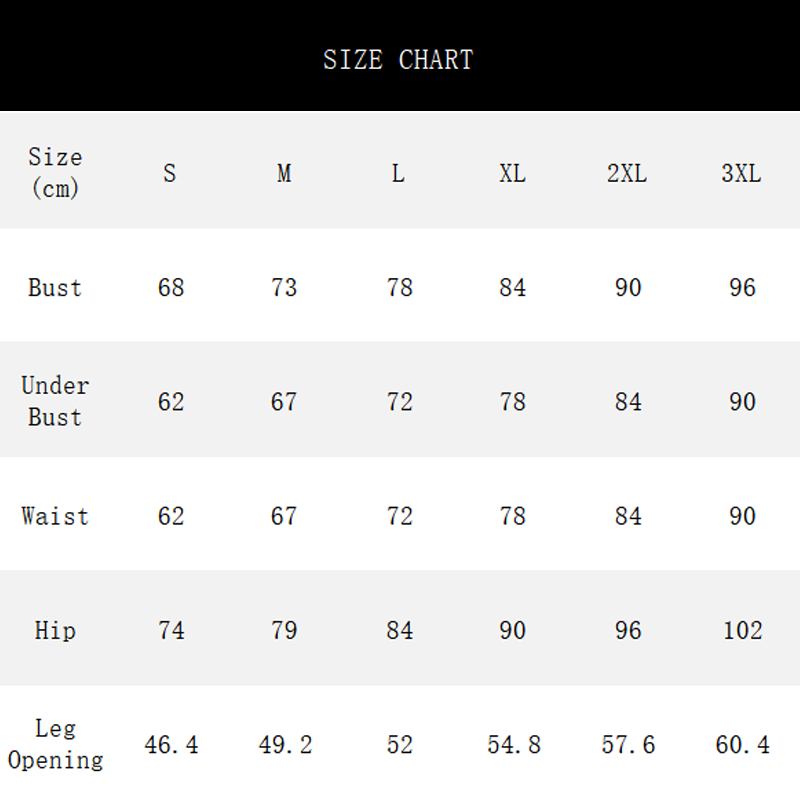The width and height of the screenshot is (800, 800).
Task: Click Bust value 96 for size 3XL
Action: 742,288
